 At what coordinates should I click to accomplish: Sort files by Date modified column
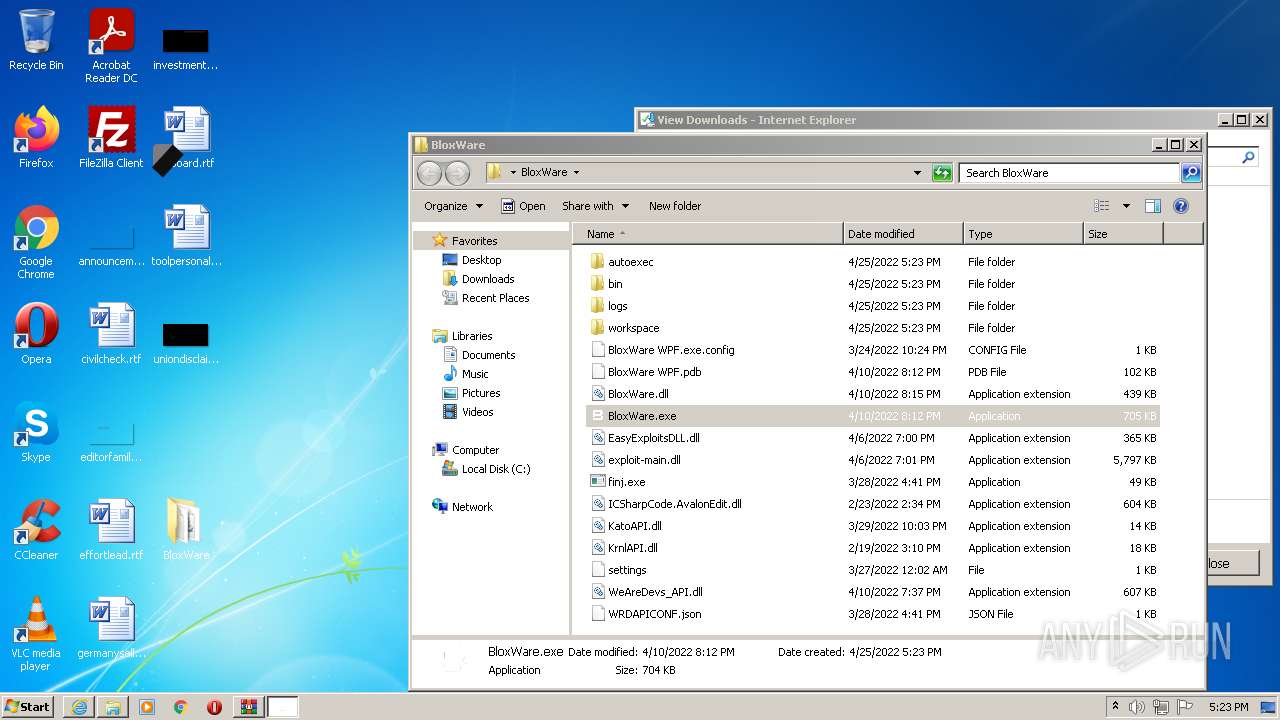click(903, 234)
